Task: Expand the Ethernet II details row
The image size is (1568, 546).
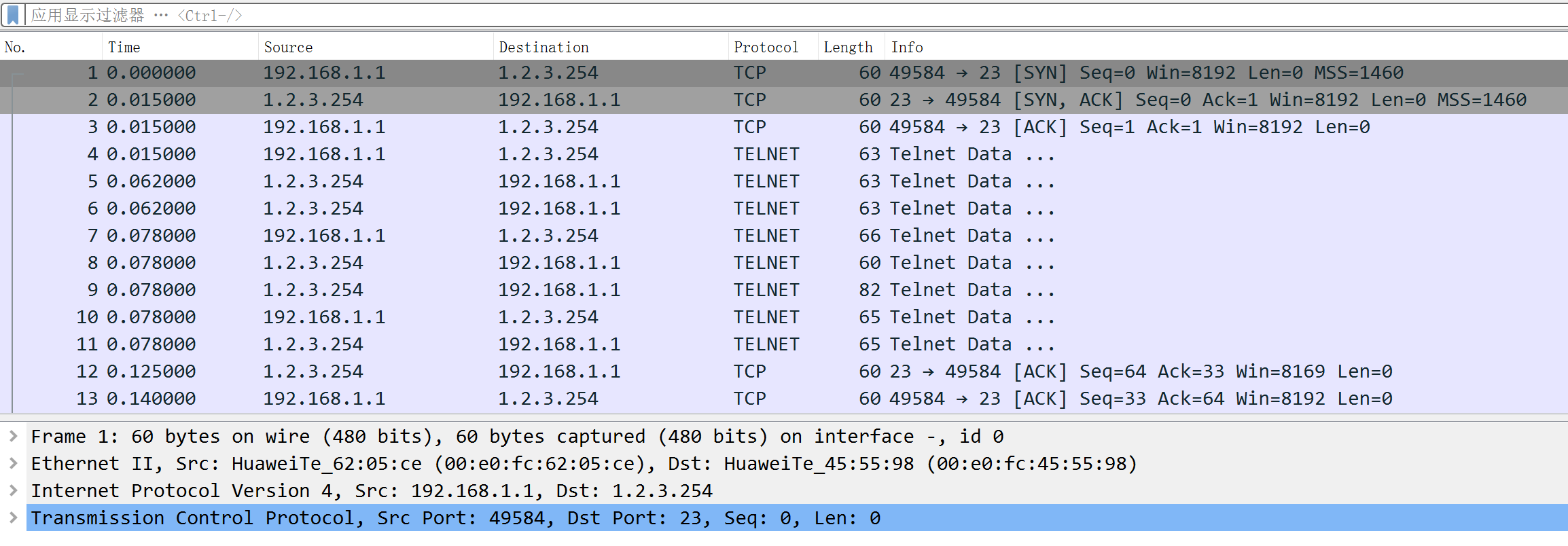Action: pos(13,463)
